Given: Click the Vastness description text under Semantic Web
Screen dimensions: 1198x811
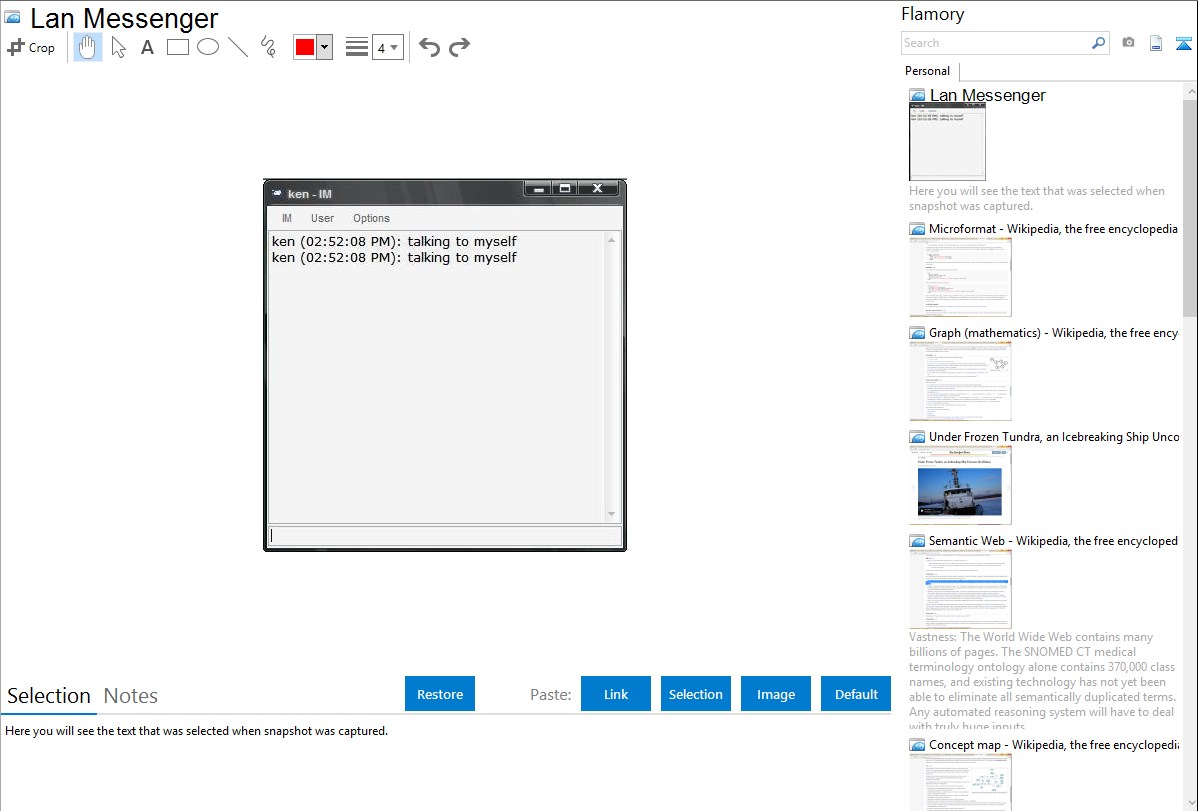Looking at the screenshot, I should pos(1043,681).
